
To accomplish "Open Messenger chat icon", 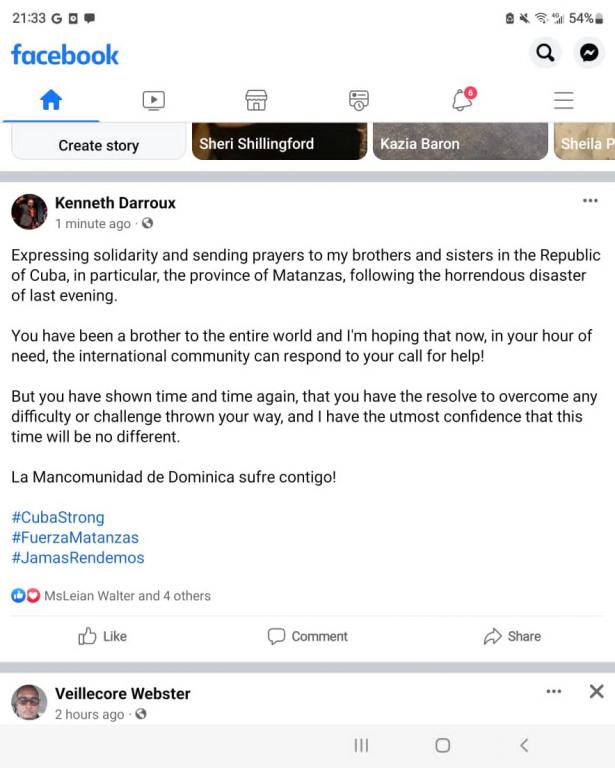I will [x=589, y=52].
